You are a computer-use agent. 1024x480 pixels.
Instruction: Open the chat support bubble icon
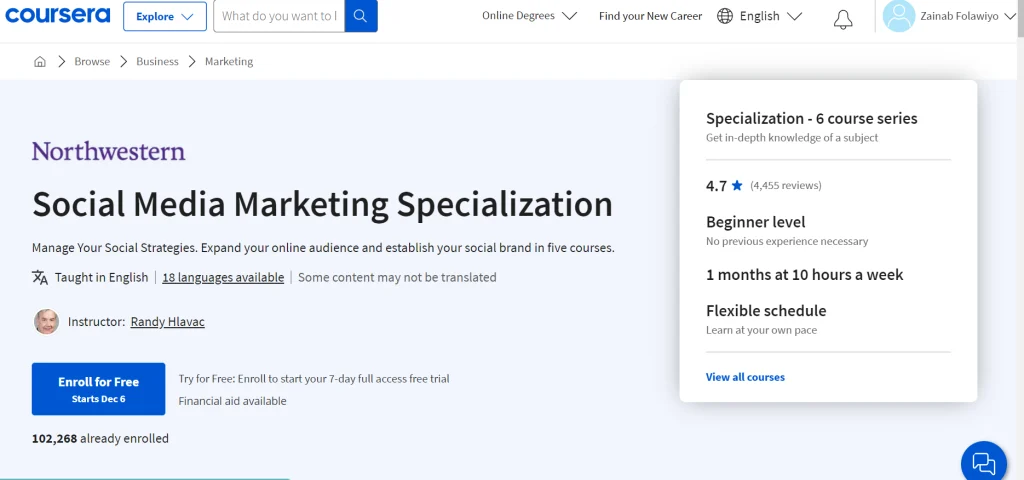coord(984,462)
